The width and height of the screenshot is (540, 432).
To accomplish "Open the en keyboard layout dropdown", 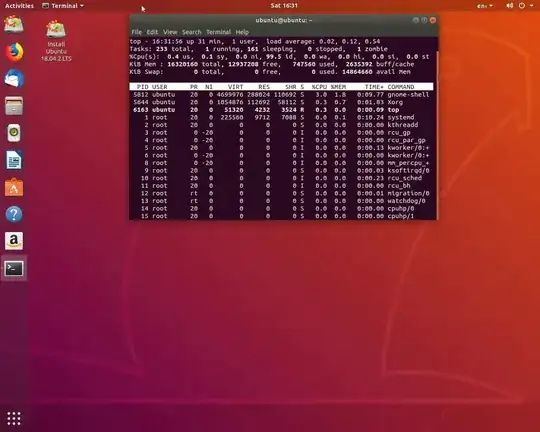I will point(485,6).
